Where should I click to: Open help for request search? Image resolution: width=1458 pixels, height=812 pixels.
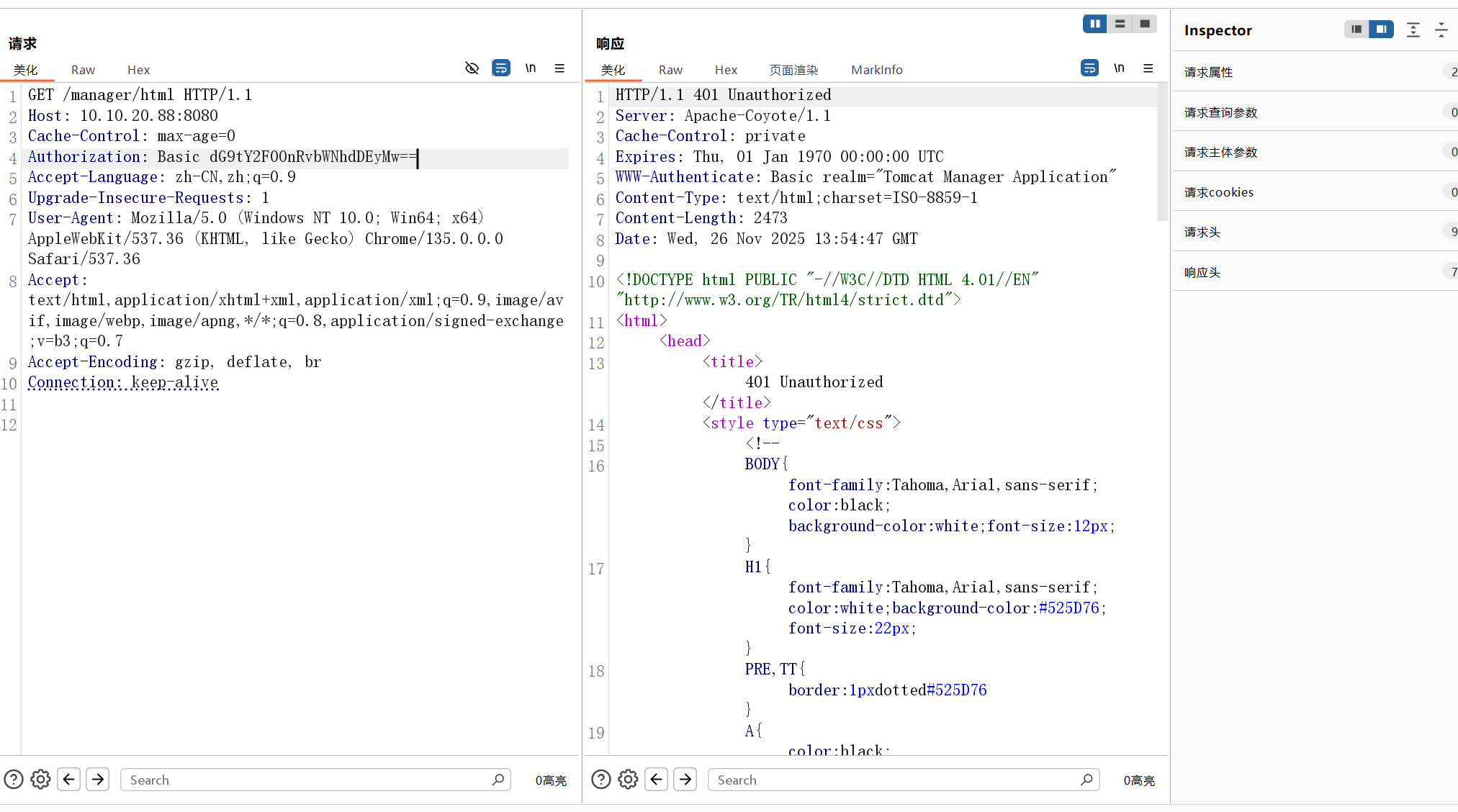pos(14,780)
